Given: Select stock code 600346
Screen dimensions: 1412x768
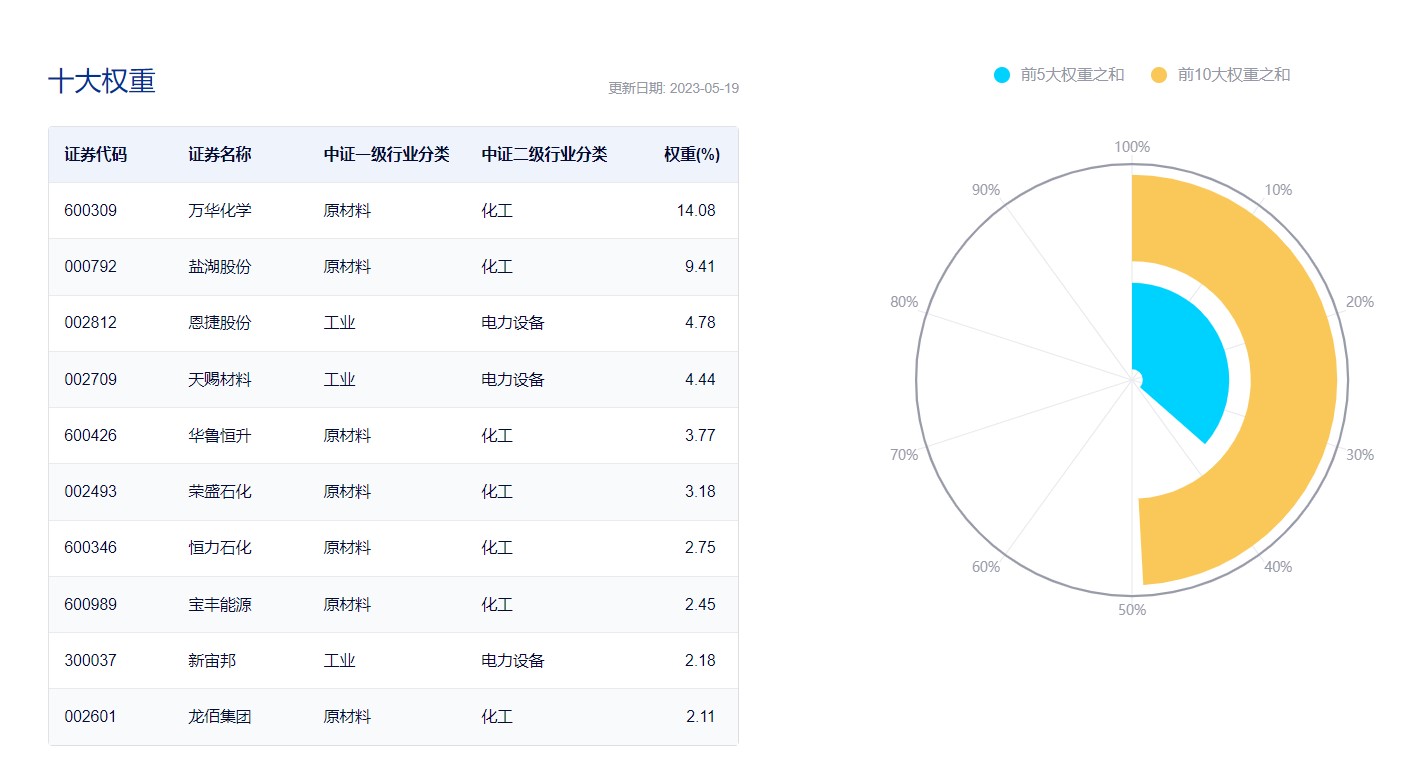Looking at the screenshot, I should [90, 548].
